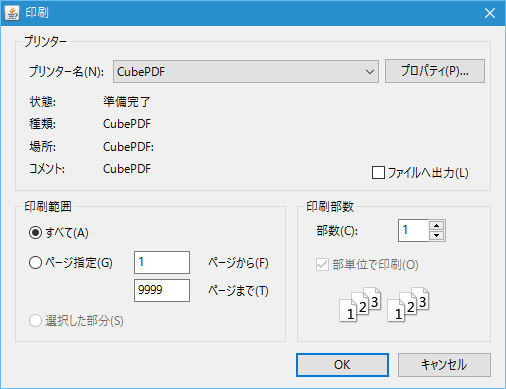Enable the ファイルへ出力(L) checkbox
Screen dimensions: 506x389
pyautogui.click(x=378, y=173)
